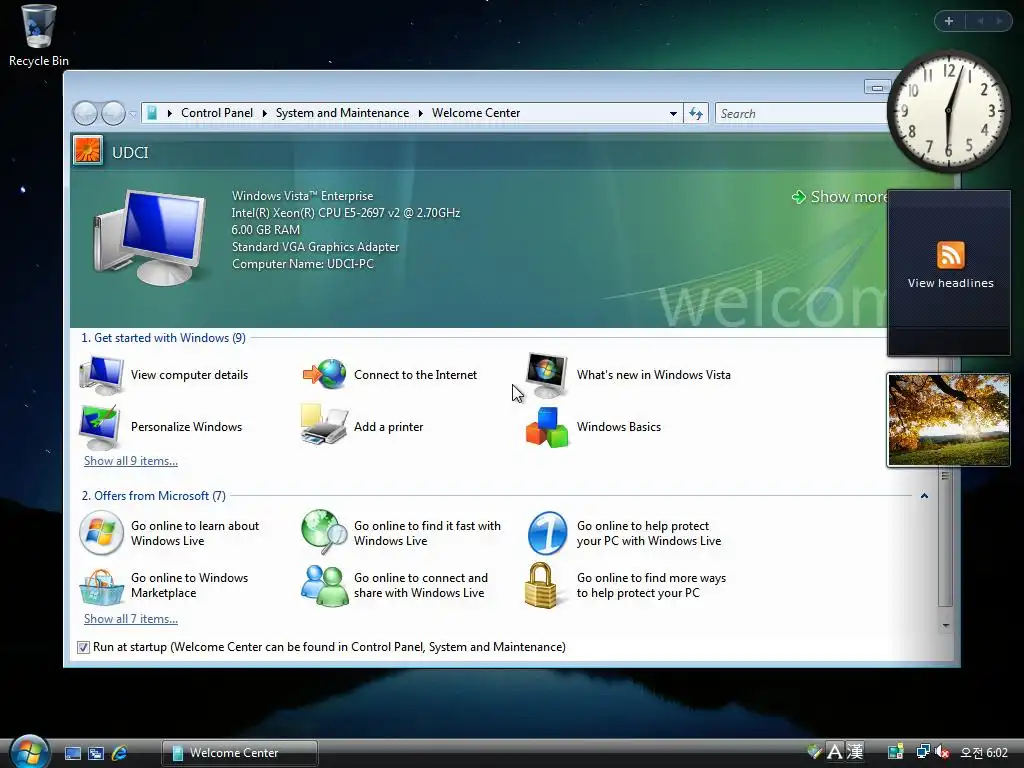
Task: Click the Computer Name: UDCI-PC text
Action: click(303, 264)
